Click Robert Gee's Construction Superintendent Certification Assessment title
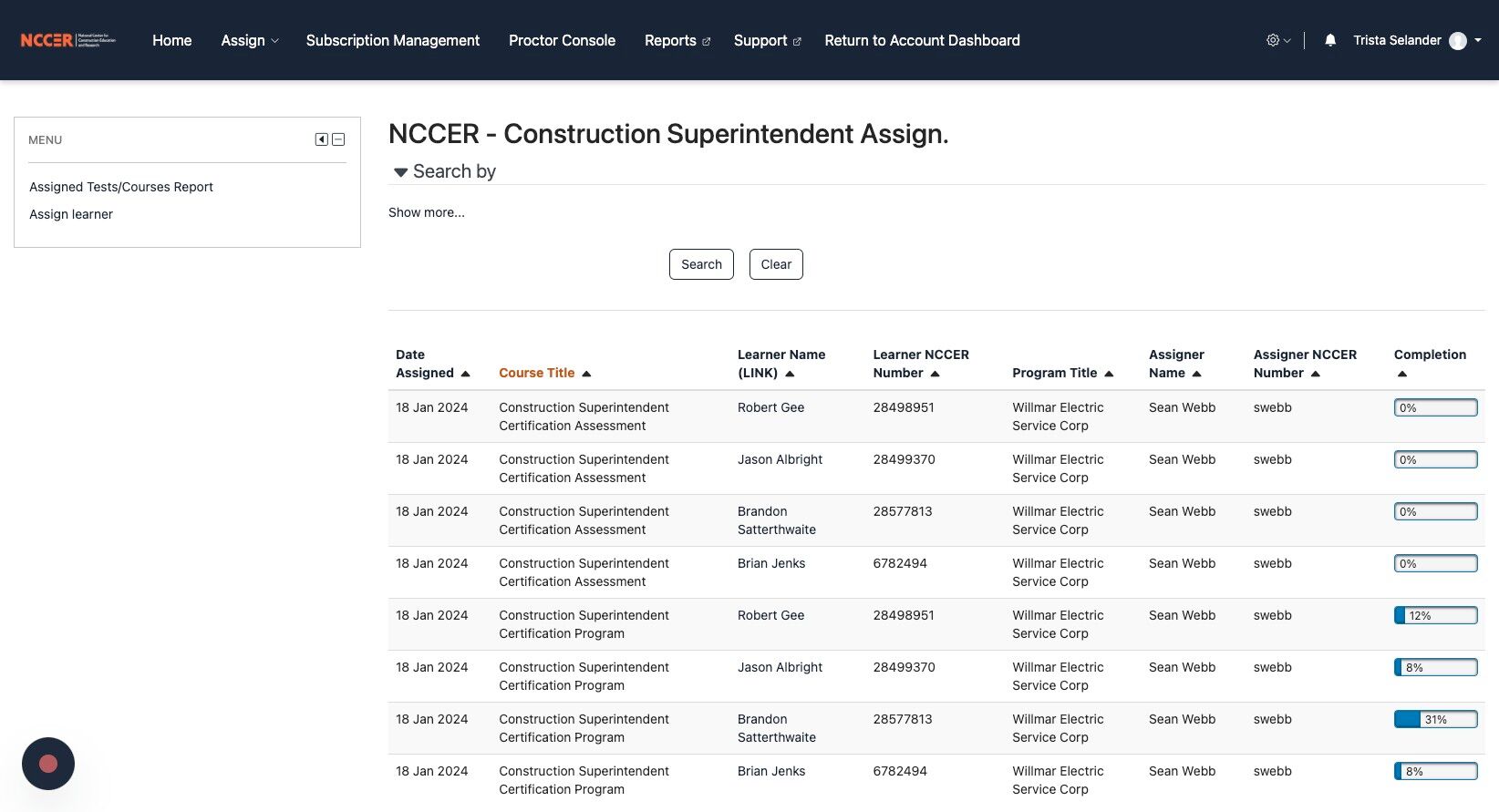Image resolution: width=1499 pixels, height=812 pixels. click(584, 416)
